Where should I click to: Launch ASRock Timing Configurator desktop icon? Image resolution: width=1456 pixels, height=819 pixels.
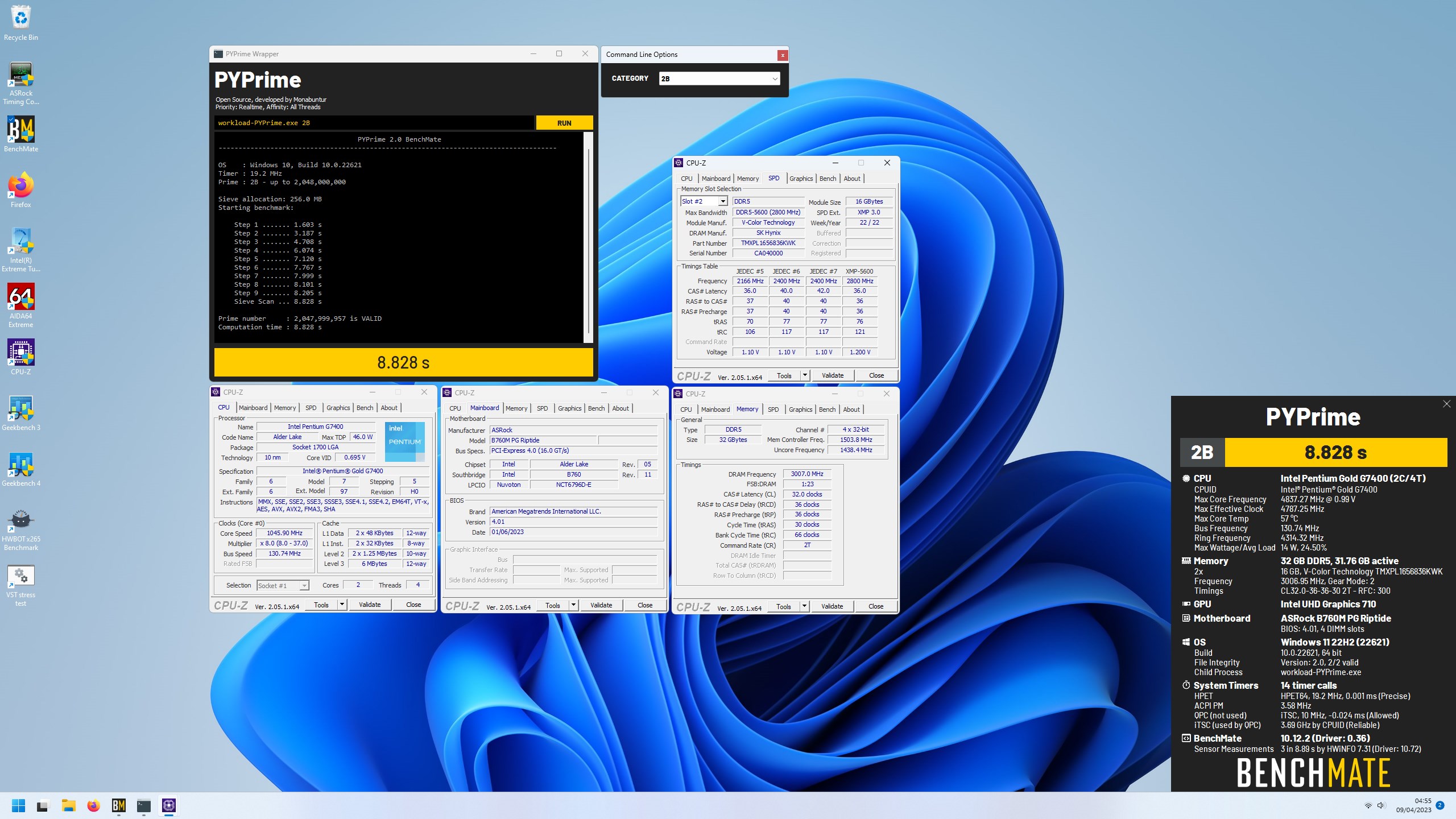[21, 83]
